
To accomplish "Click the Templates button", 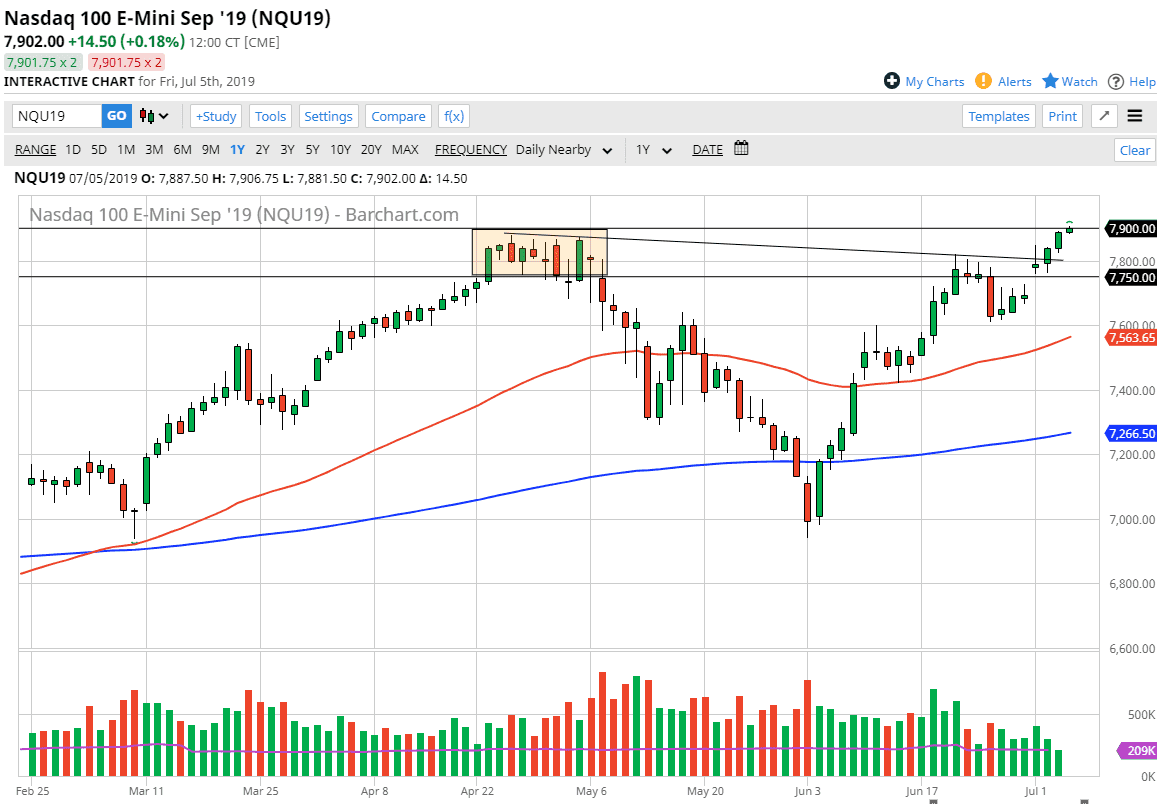I will tap(998, 116).
